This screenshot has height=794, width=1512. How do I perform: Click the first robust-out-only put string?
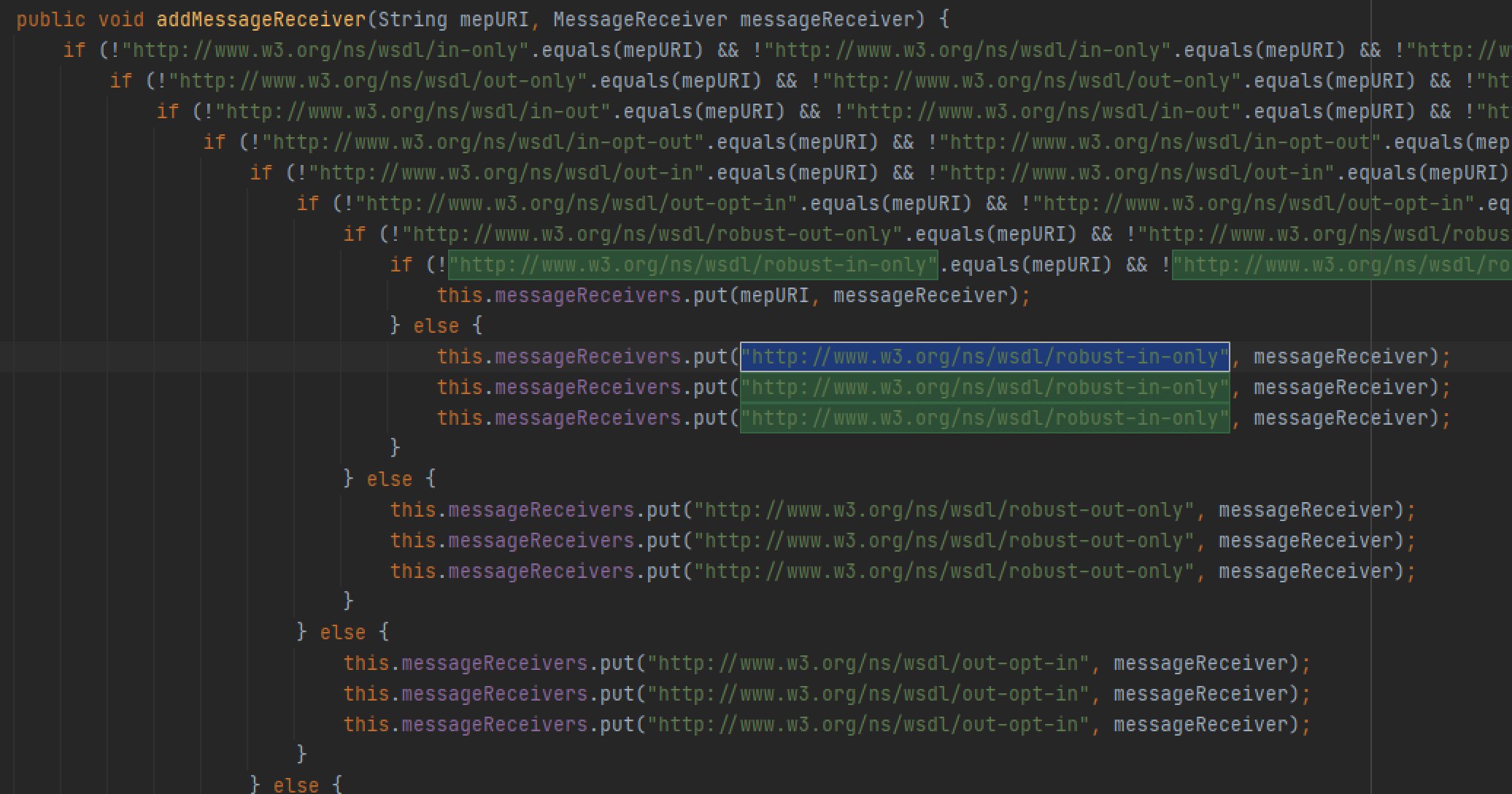point(944,510)
